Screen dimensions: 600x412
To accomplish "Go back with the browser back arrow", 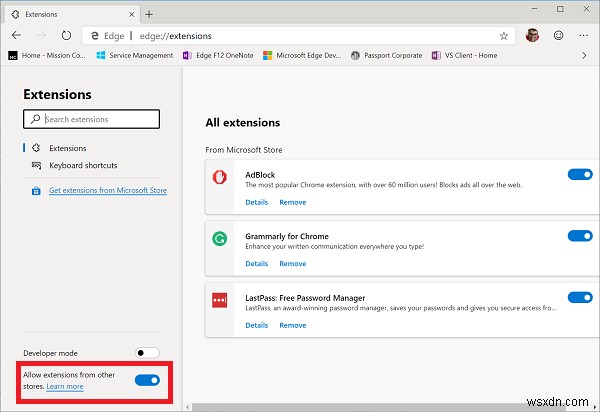I will pyautogui.click(x=16, y=36).
